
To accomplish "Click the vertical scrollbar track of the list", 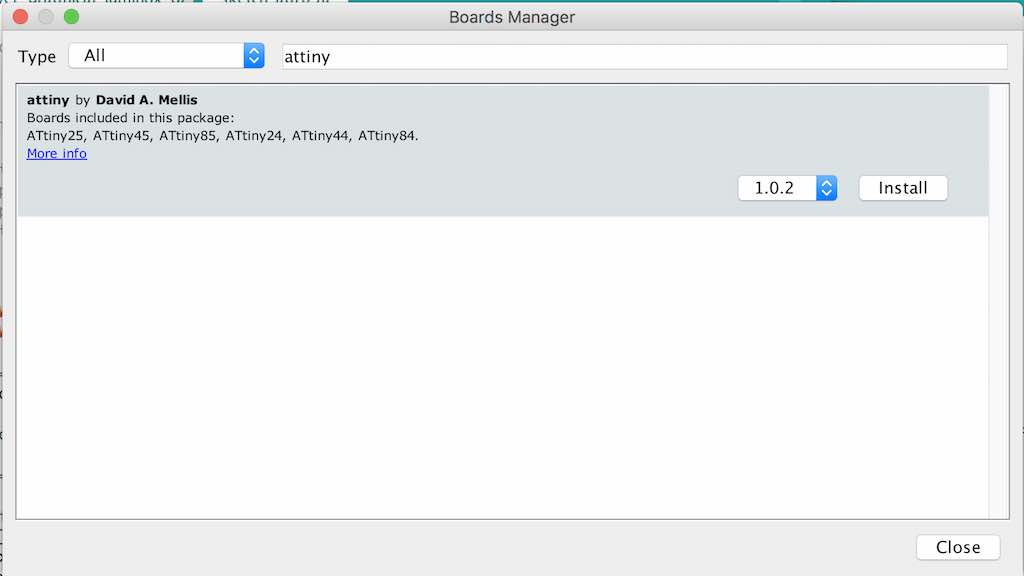I will click(x=999, y=302).
